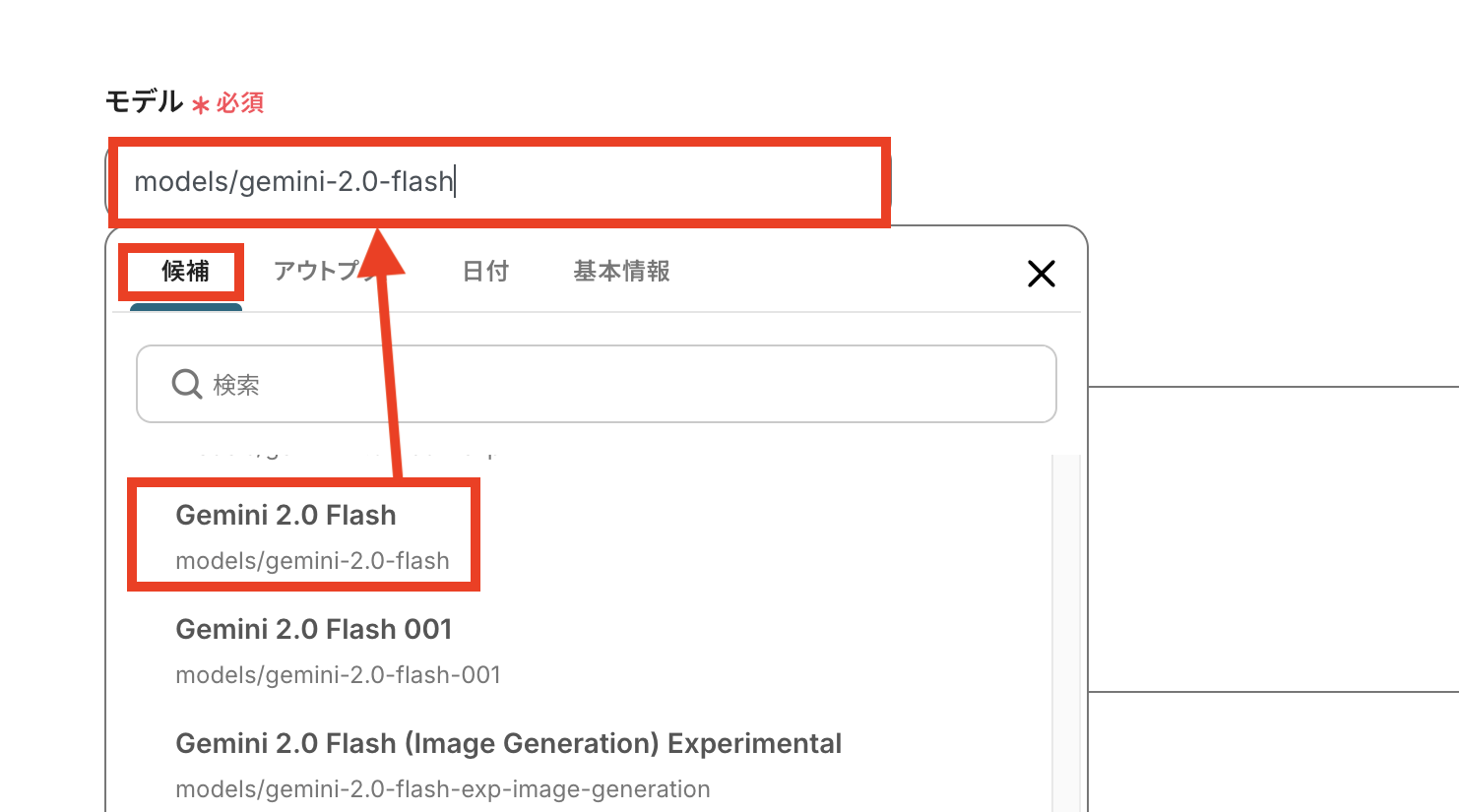Screen dimensions: 1459x812
Task: Click the models/gemini-2.0-flash ID in the list
Action: point(312,561)
